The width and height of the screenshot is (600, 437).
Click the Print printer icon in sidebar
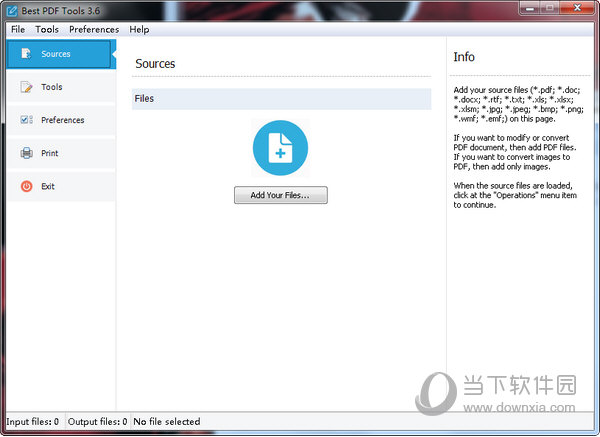tap(26, 153)
